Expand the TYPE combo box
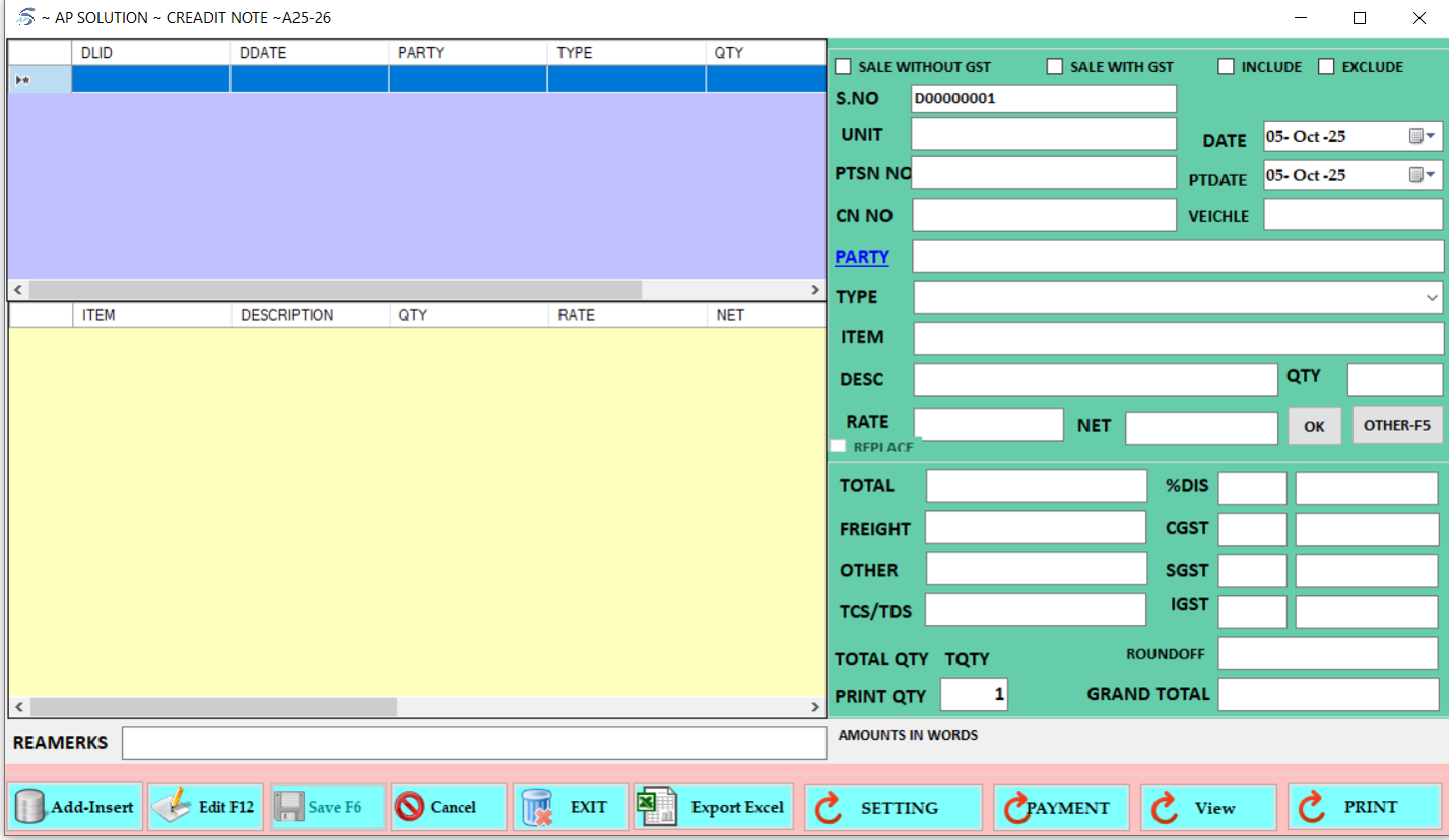 coord(1432,298)
